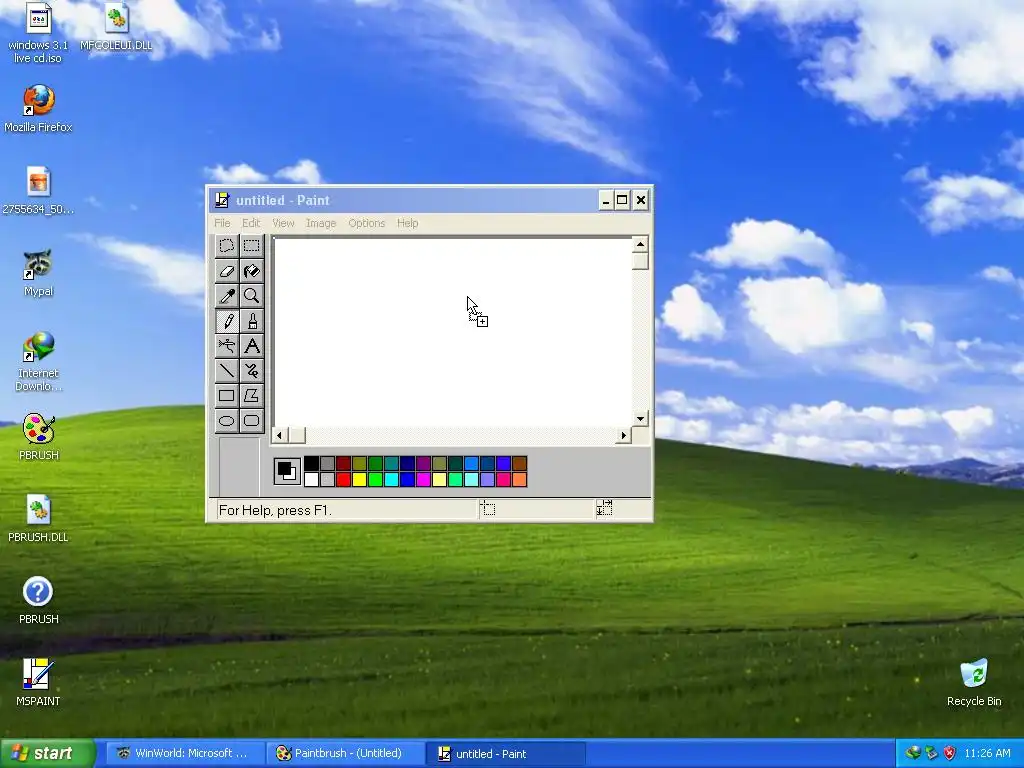
Task: Select the PBRUSH.DLL desktop file
Action: [38, 519]
